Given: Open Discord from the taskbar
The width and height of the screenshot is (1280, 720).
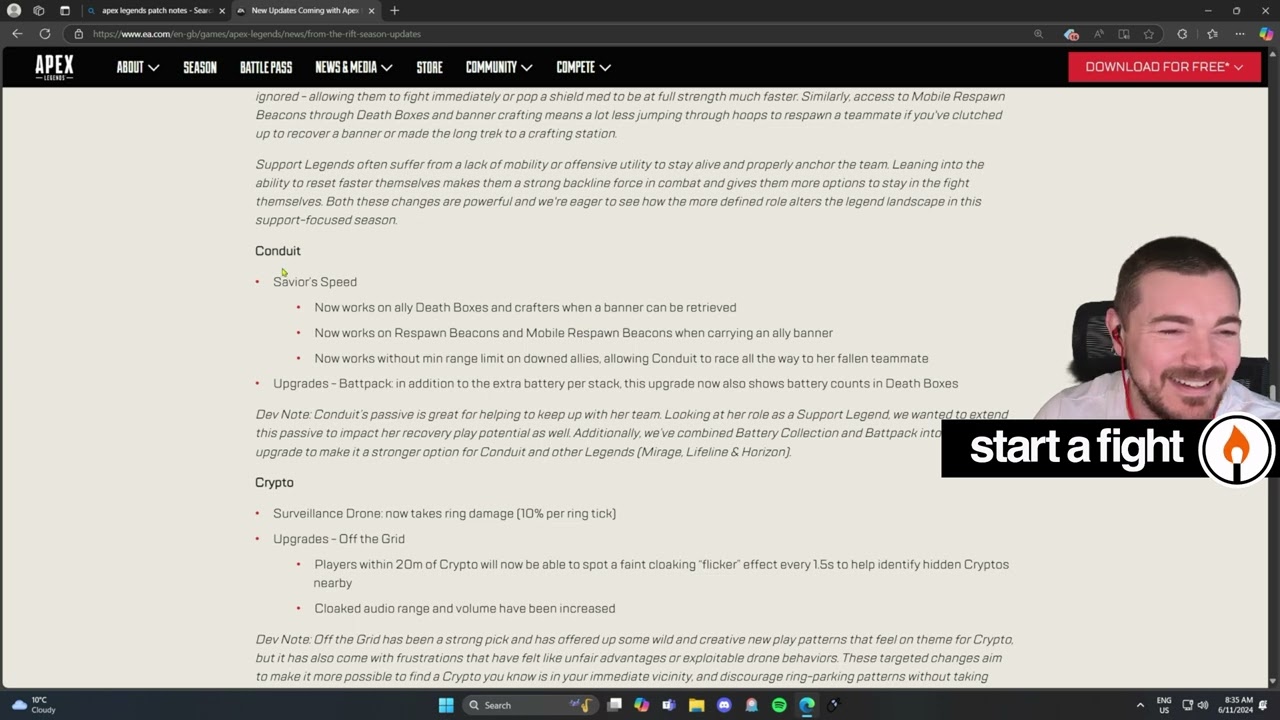Looking at the screenshot, I should (x=724, y=705).
